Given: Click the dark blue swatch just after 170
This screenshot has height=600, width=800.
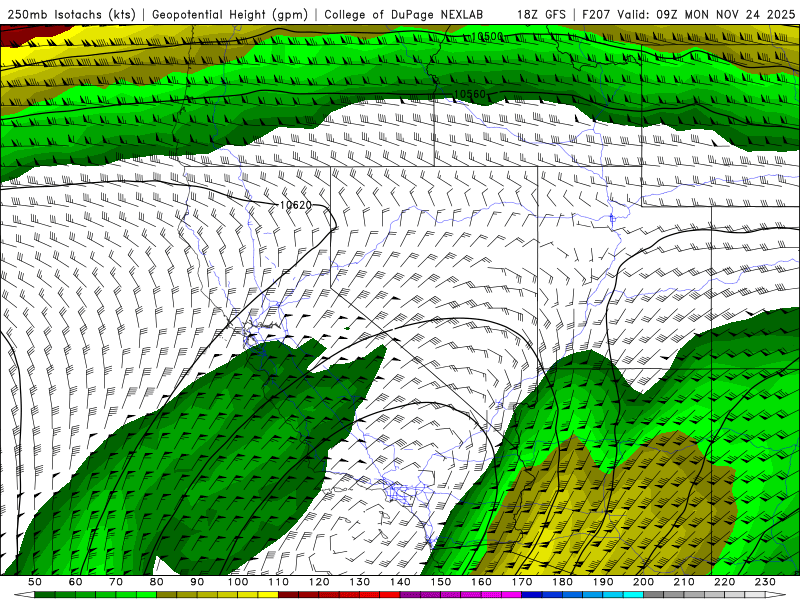Looking at the screenshot, I should pyautogui.click(x=532, y=595).
